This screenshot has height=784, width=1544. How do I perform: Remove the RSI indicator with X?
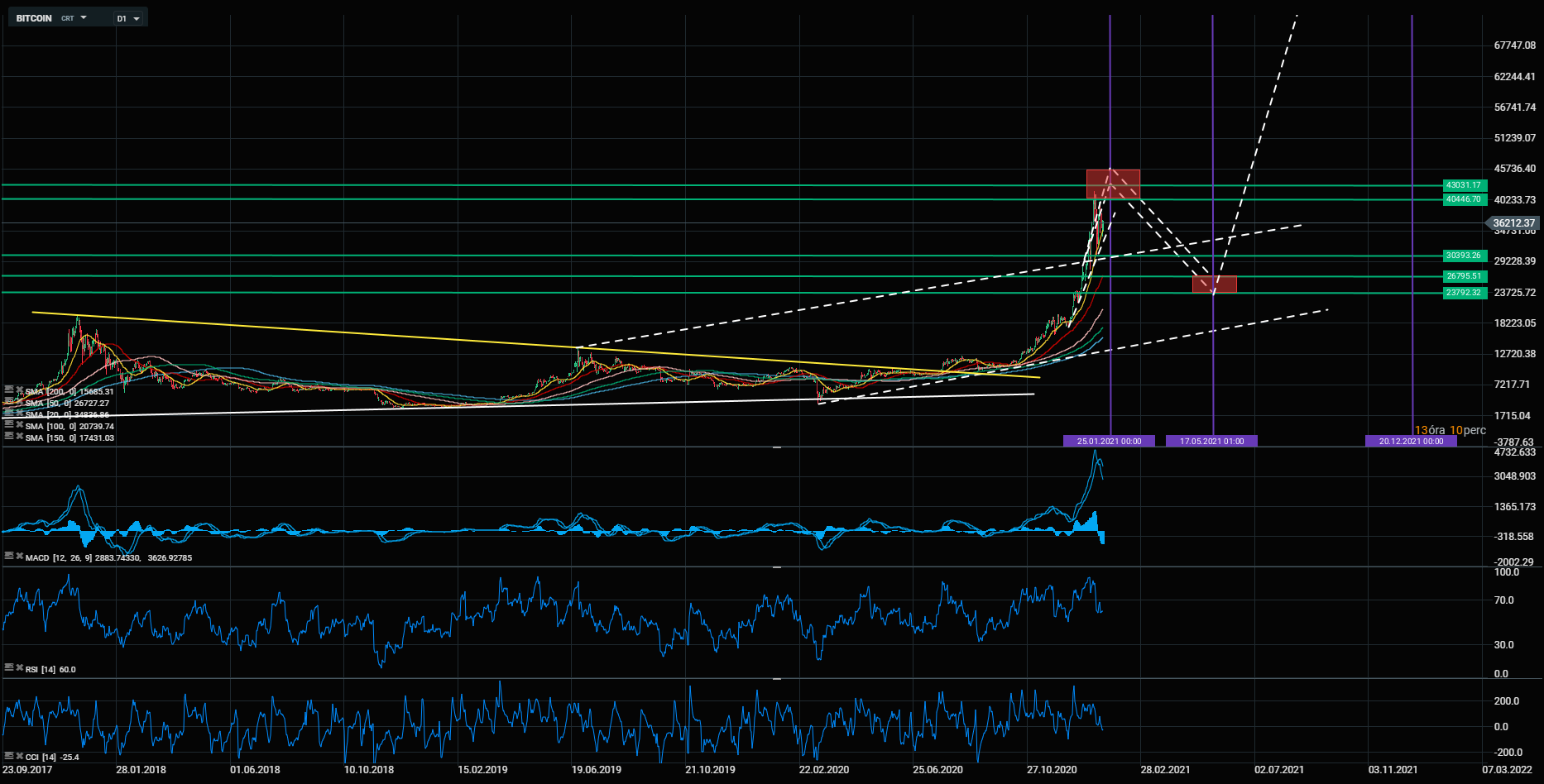(x=19, y=669)
